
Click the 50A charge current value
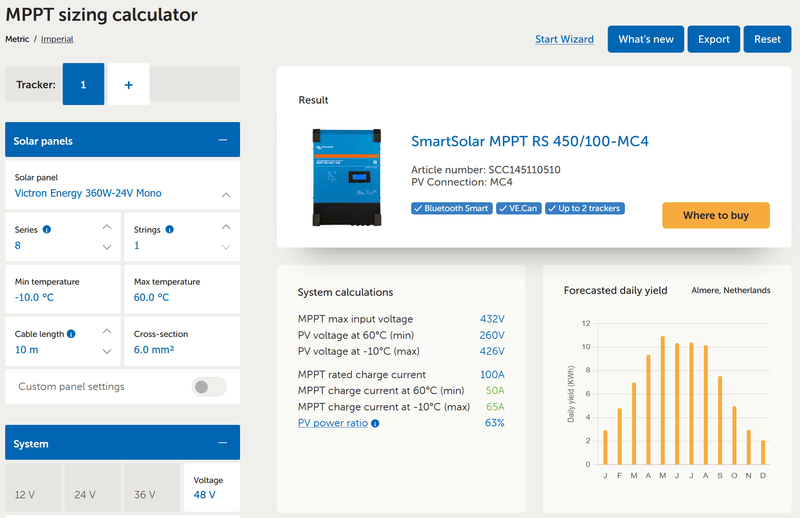tap(495, 390)
